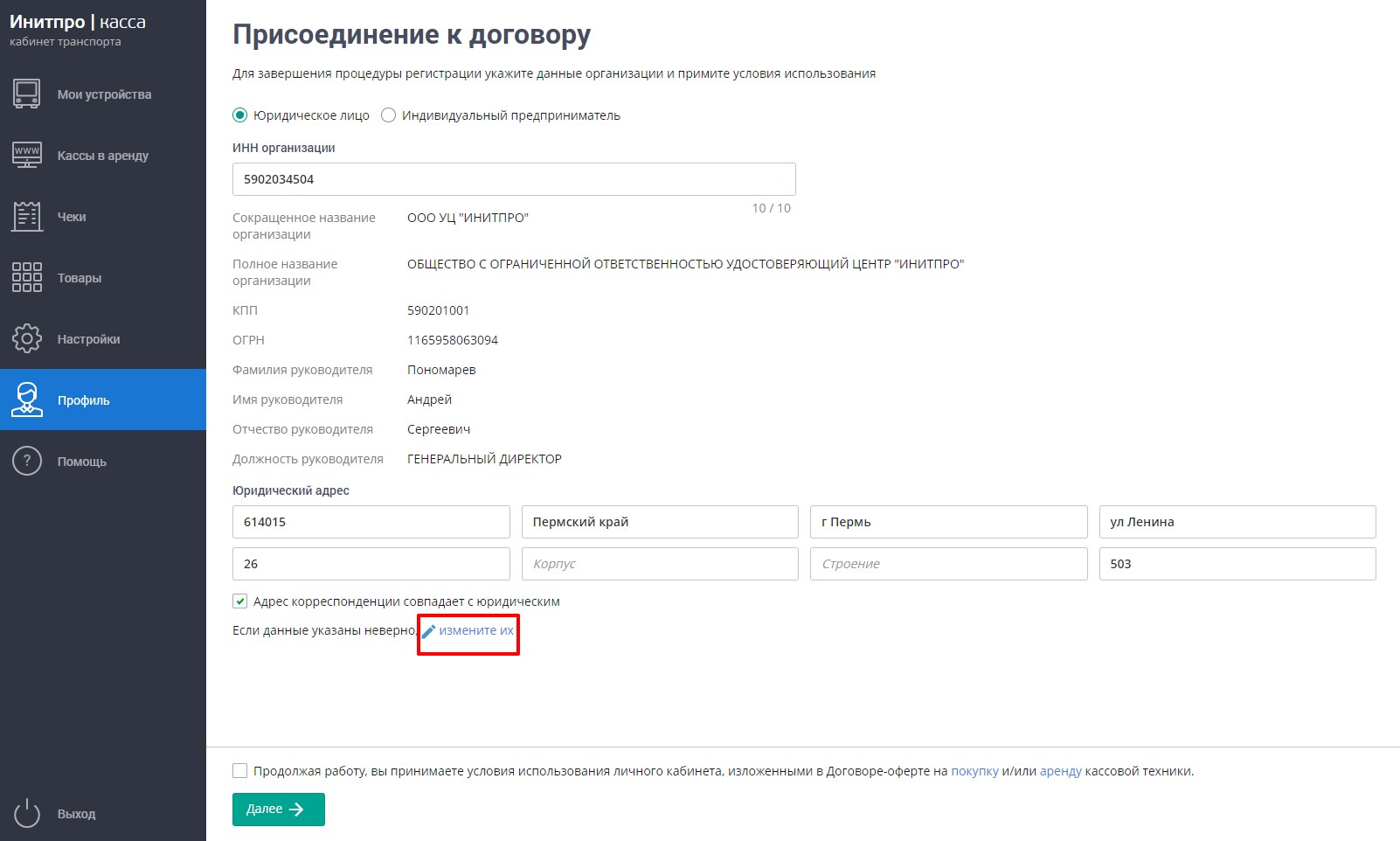
Task: Check the terms acceptance checkbox
Action: (239, 771)
